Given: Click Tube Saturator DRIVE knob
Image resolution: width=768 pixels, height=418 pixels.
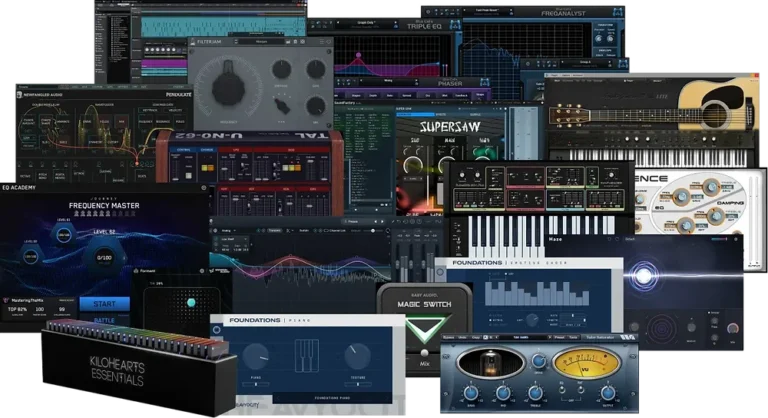Looking at the screenshot, I should [x=538, y=361].
